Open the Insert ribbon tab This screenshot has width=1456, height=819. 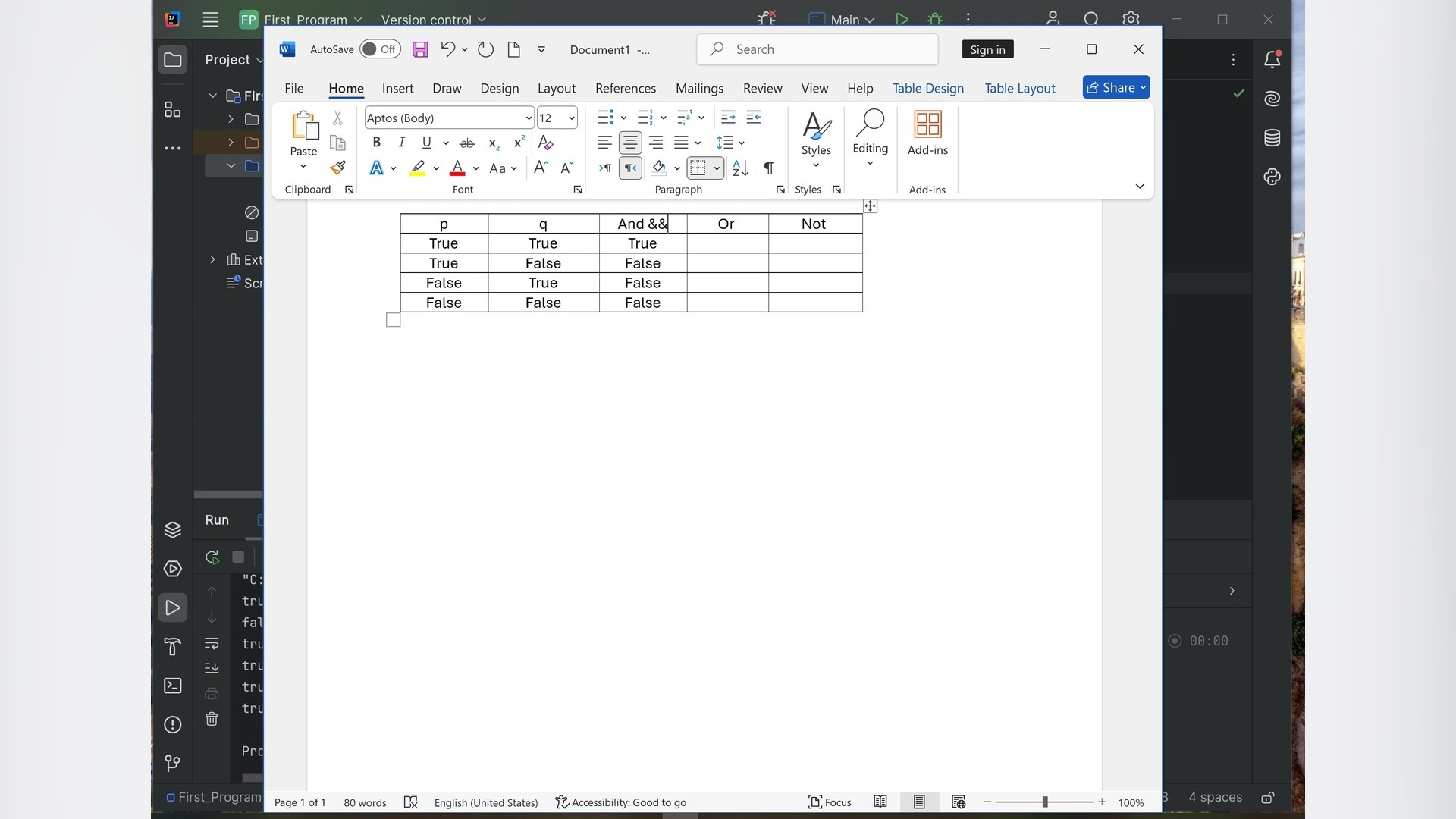pyautogui.click(x=397, y=88)
